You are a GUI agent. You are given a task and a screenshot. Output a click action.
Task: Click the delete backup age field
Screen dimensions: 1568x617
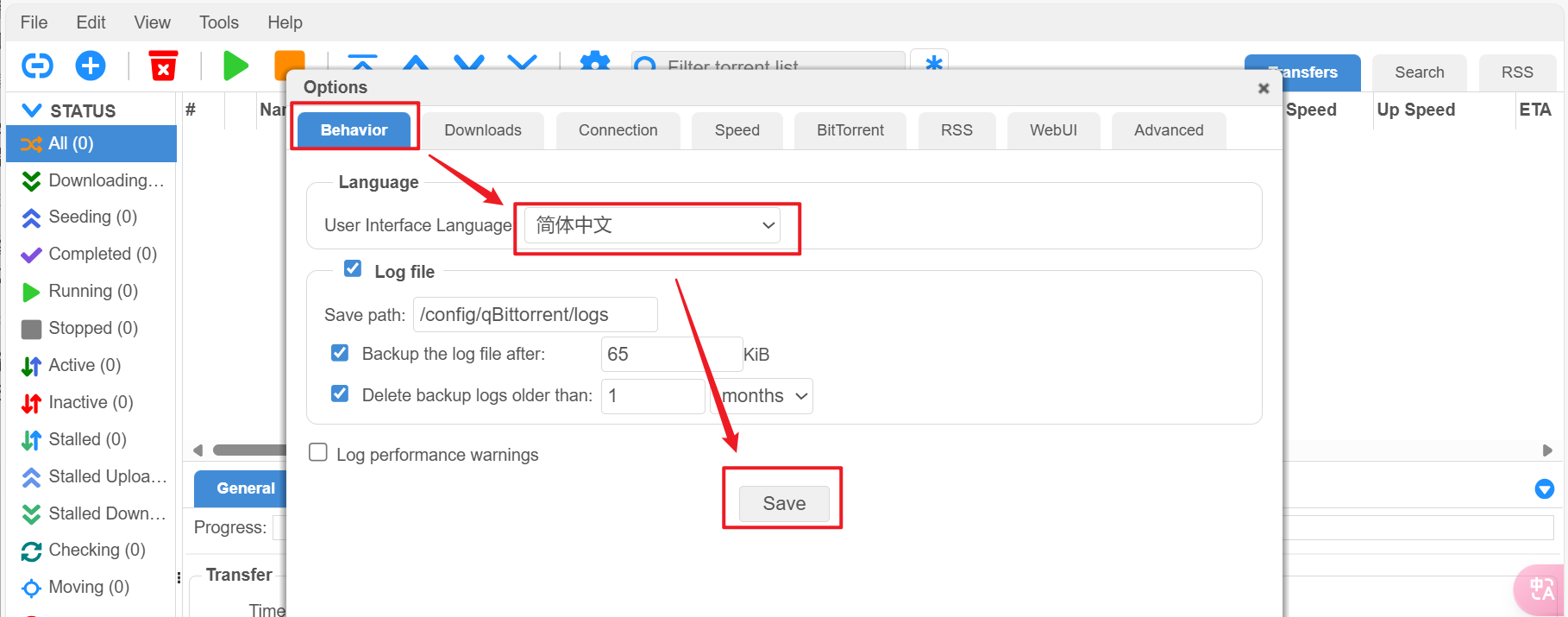pyautogui.click(x=653, y=396)
